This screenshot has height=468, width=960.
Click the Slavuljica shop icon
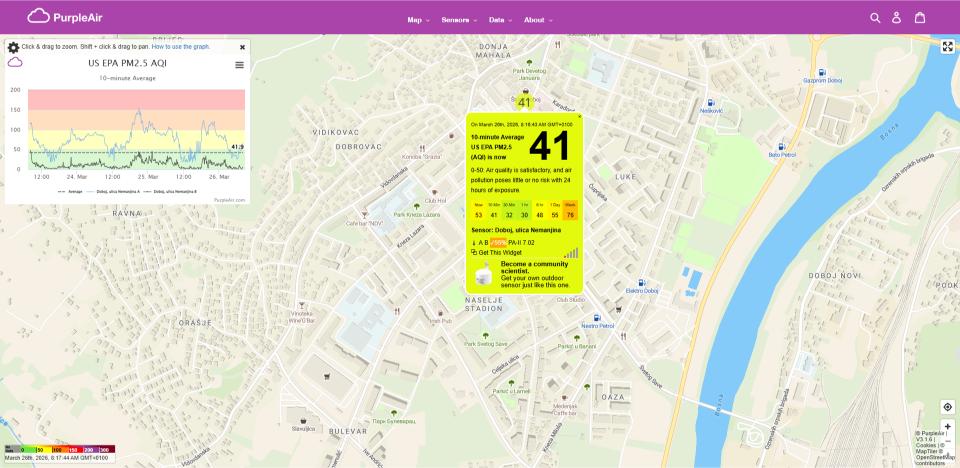pos(303,421)
